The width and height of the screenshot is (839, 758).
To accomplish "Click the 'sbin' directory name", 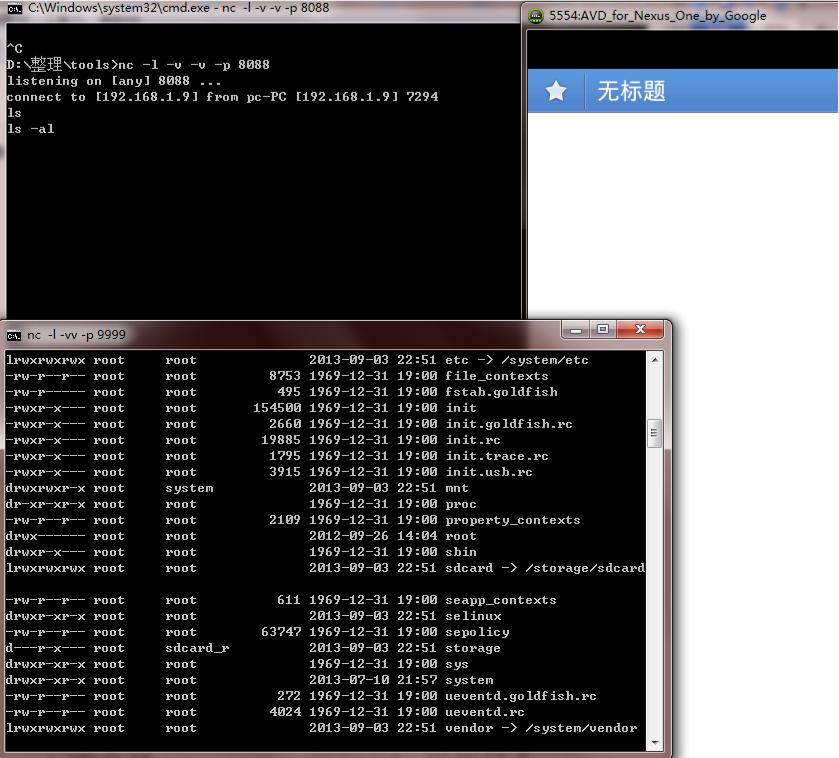I will click(461, 553).
